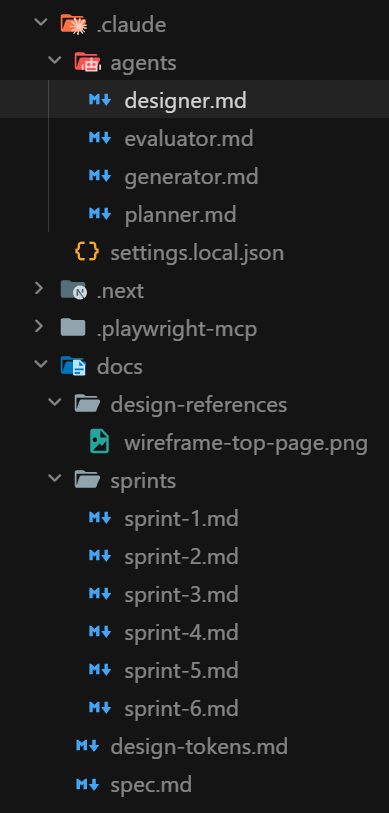Open planner.md file
This screenshot has height=813, width=389.
click(180, 214)
